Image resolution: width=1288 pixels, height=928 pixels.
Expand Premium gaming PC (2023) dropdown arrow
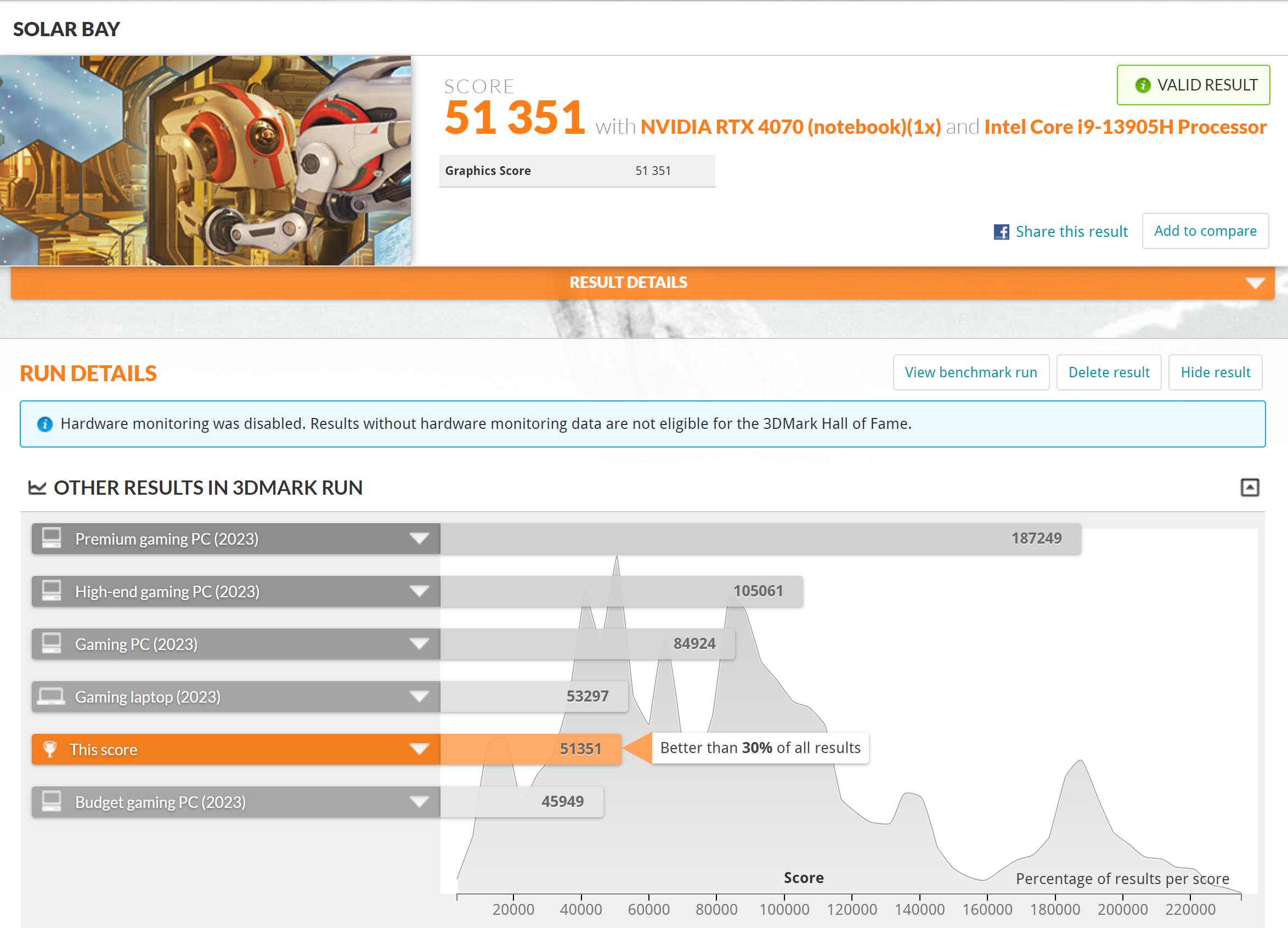pyautogui.click(x=419, y=539)
